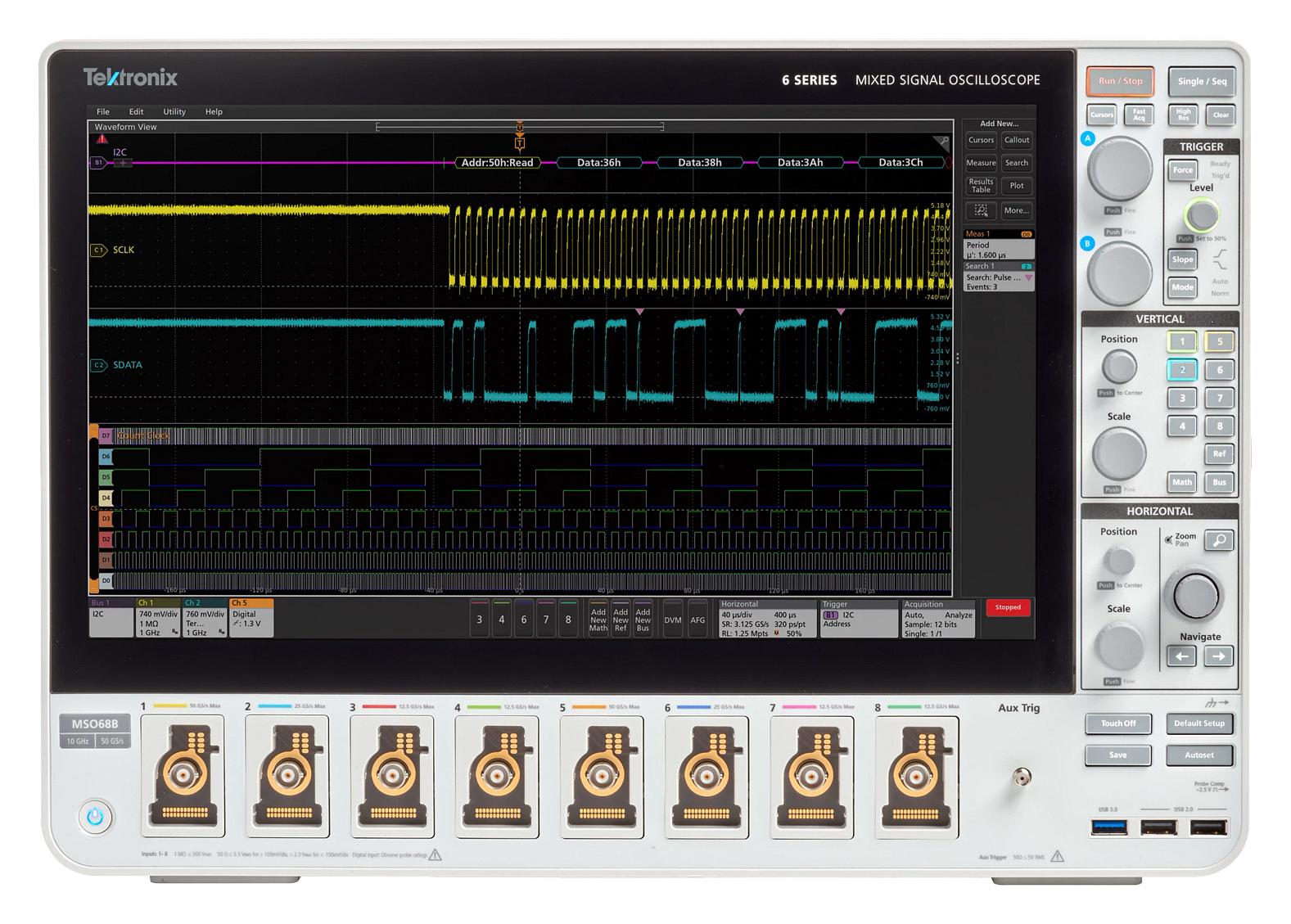
Task: Open the Help menu
Action: (x=213, y=111)
